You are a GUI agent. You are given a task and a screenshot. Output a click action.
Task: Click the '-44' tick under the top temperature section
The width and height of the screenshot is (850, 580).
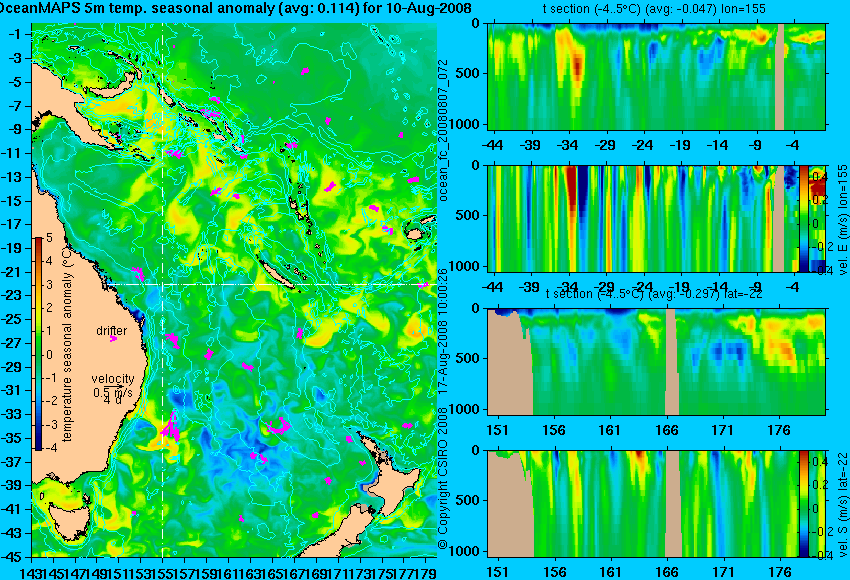492,145
